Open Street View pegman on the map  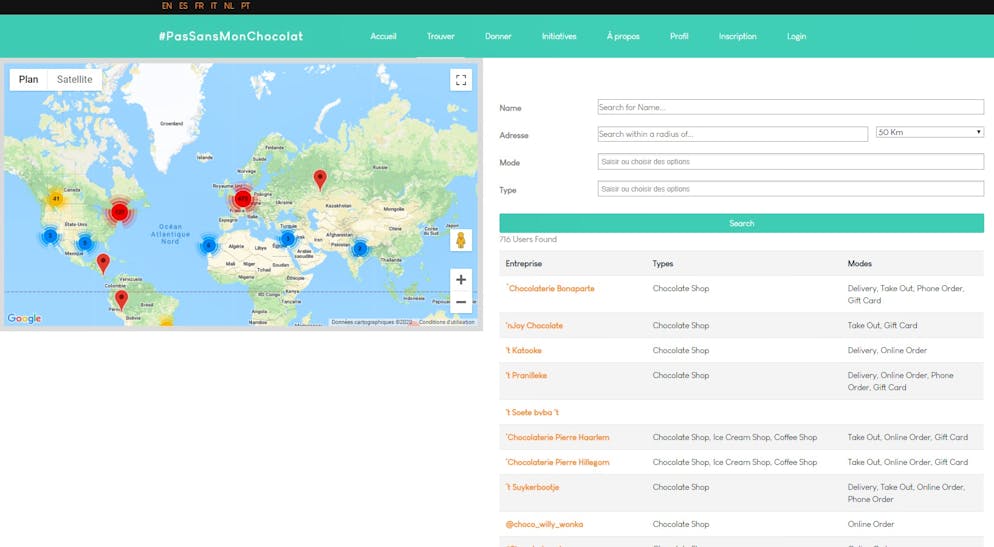coord(461,240)
